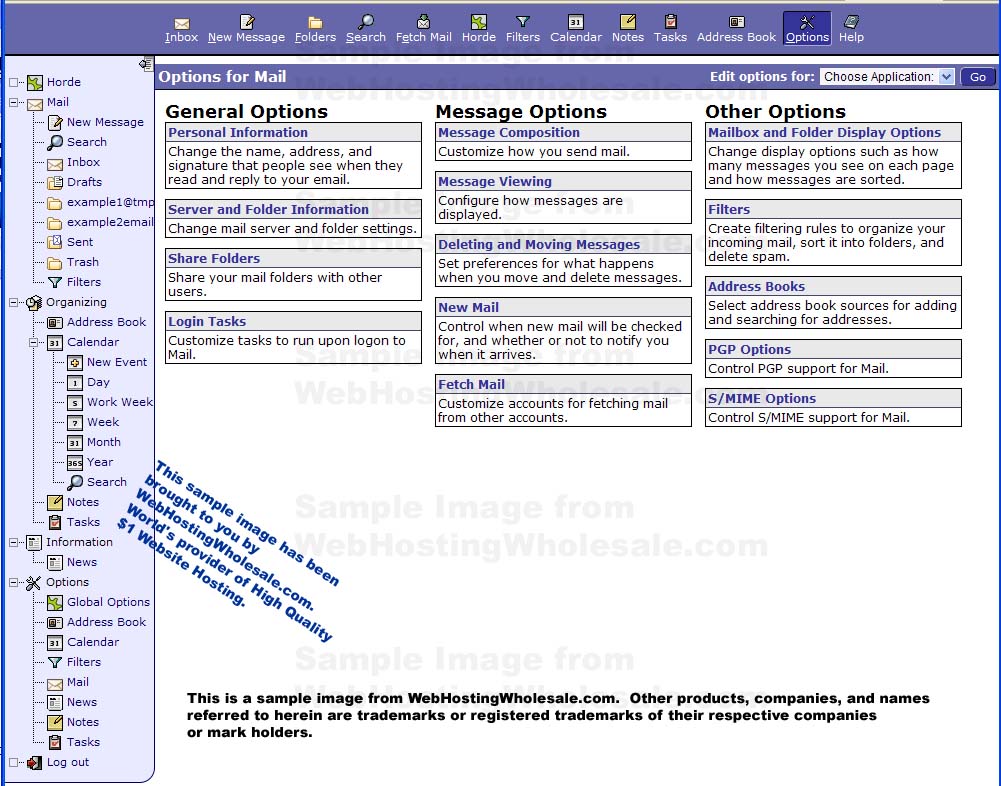1001x786 pixels.
Task: Open Address Book under Organizing in the sidebar
Action: pos(107,322)
